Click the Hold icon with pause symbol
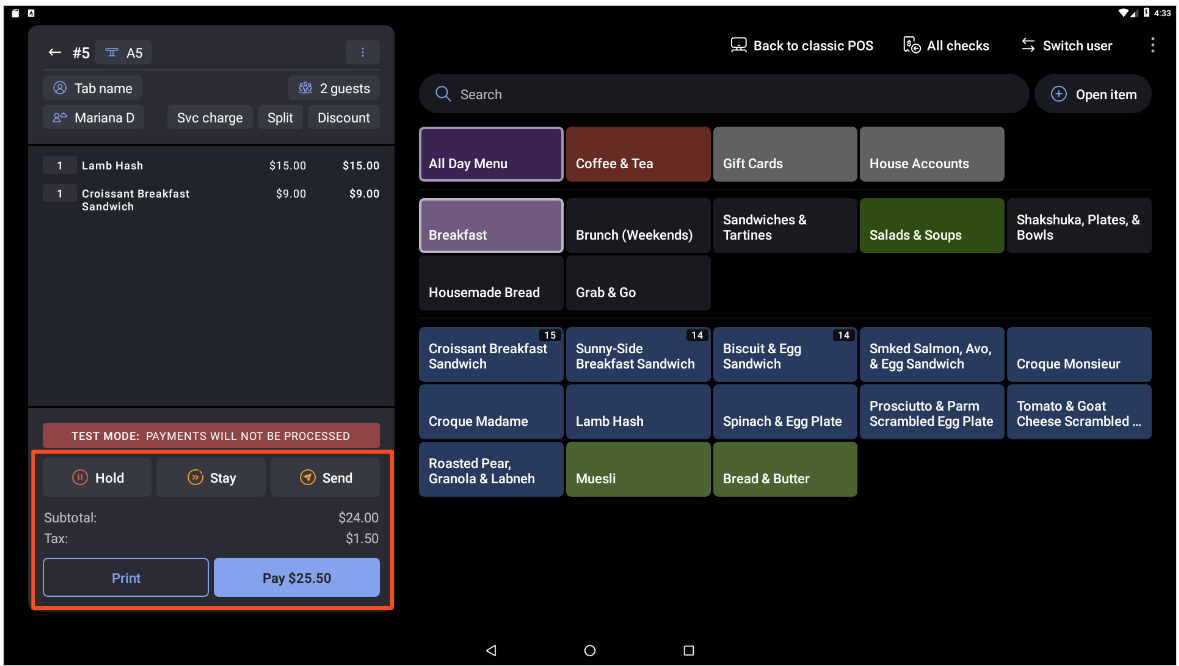1179x666 pixels. (x=79, y=477)
